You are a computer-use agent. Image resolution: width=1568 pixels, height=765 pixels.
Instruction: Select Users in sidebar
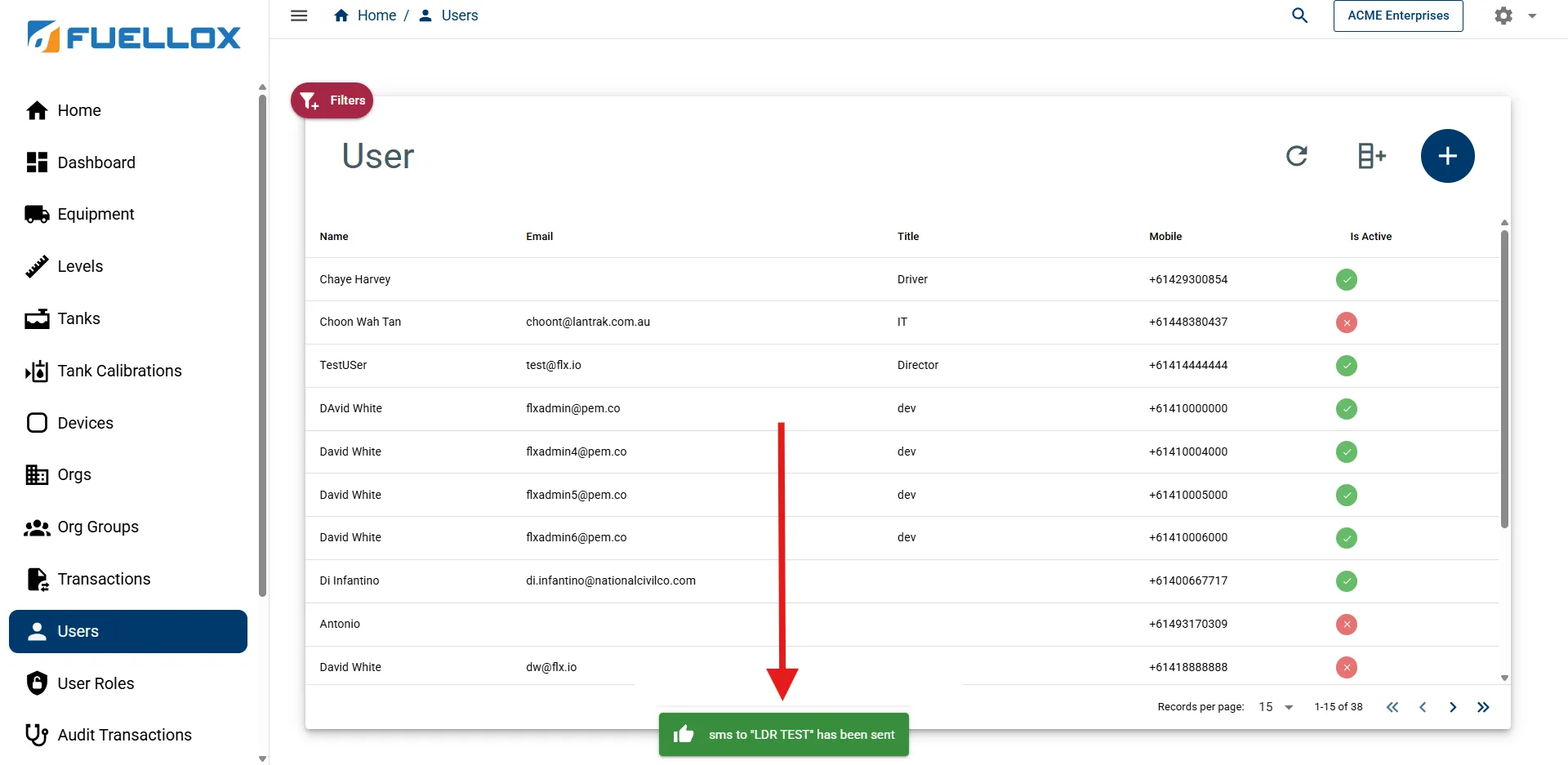[x=128, y=631]
